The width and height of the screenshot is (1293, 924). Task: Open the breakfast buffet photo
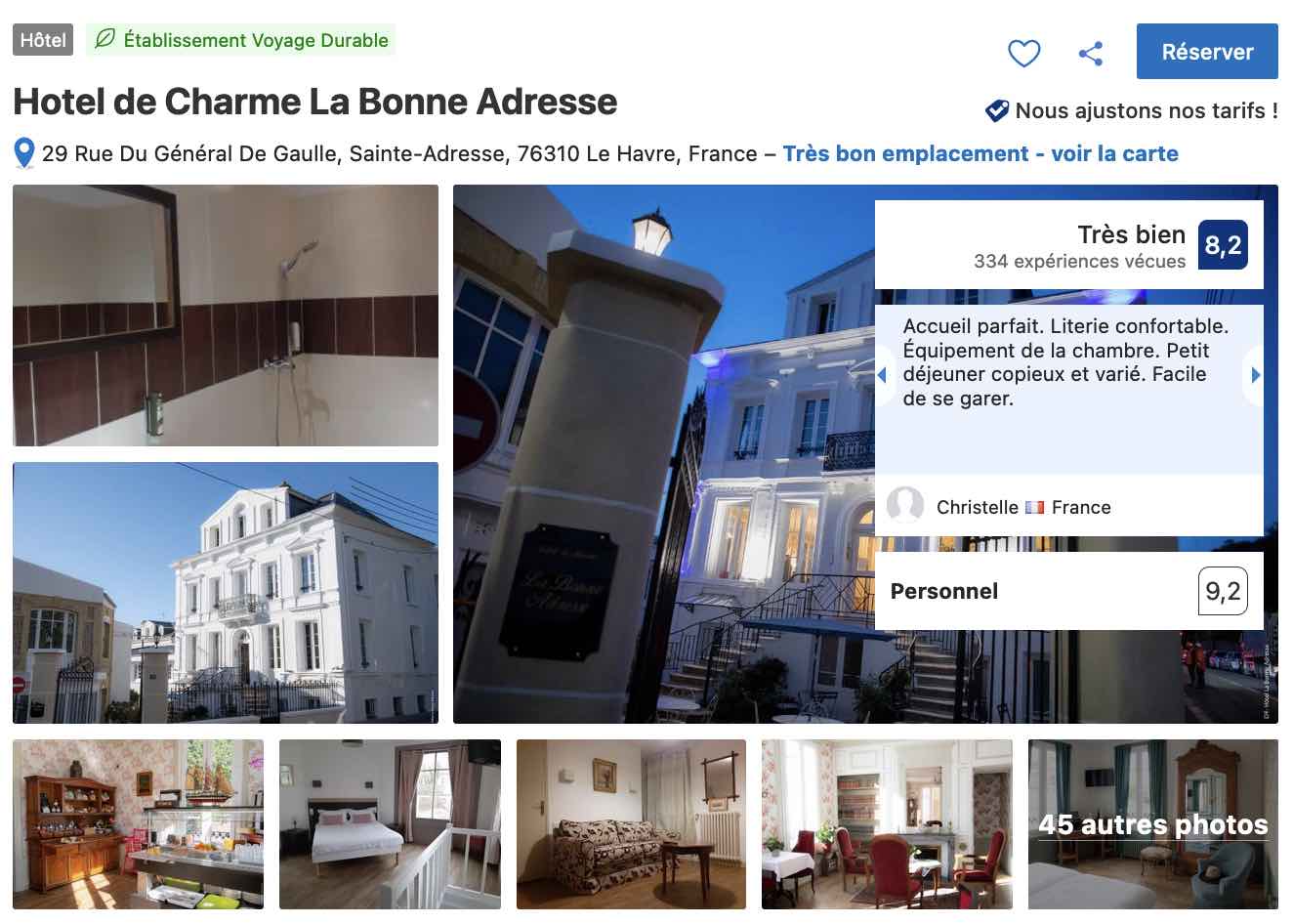[138, 824]
